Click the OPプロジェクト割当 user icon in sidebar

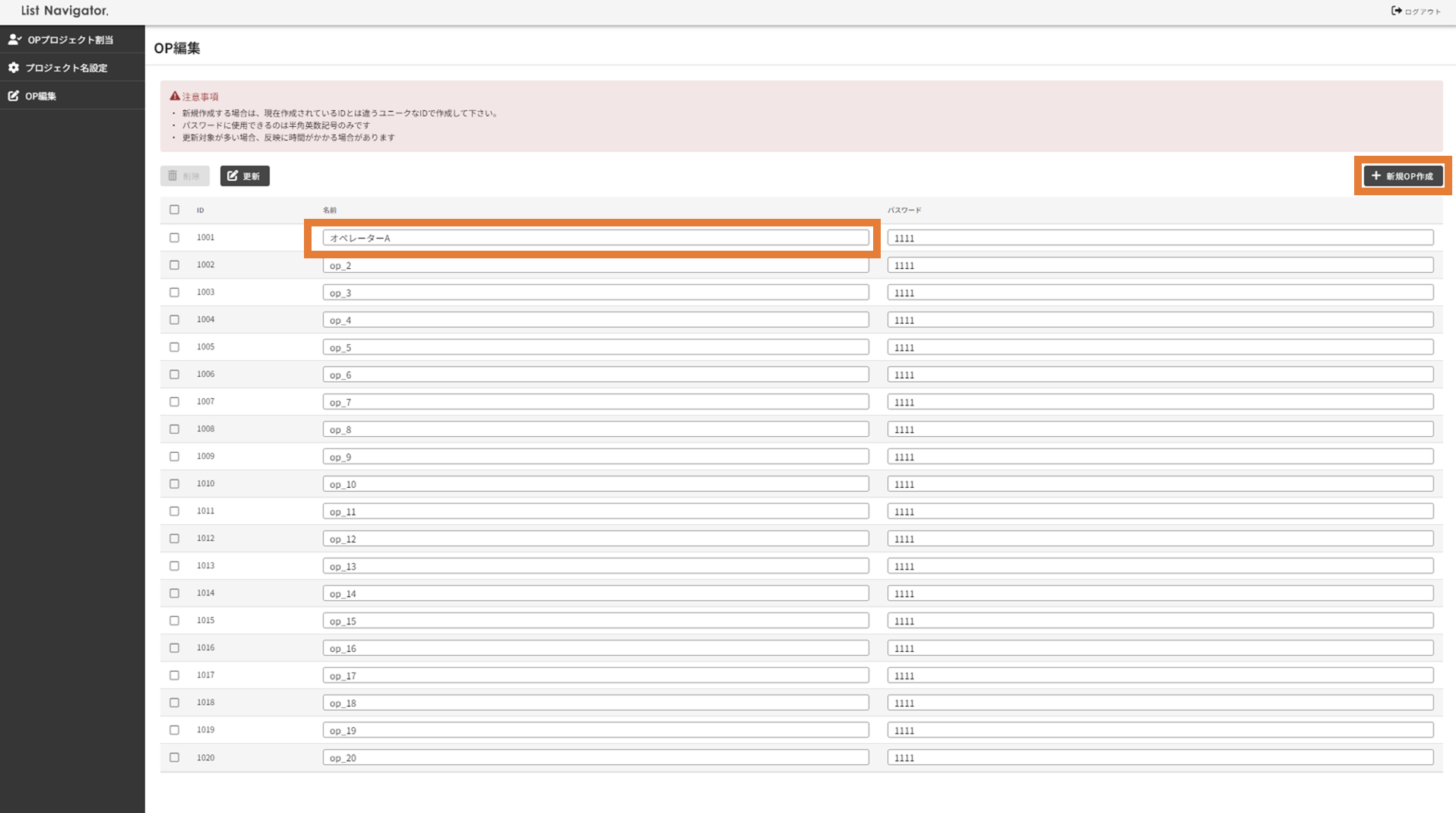(x=14, y=40)
